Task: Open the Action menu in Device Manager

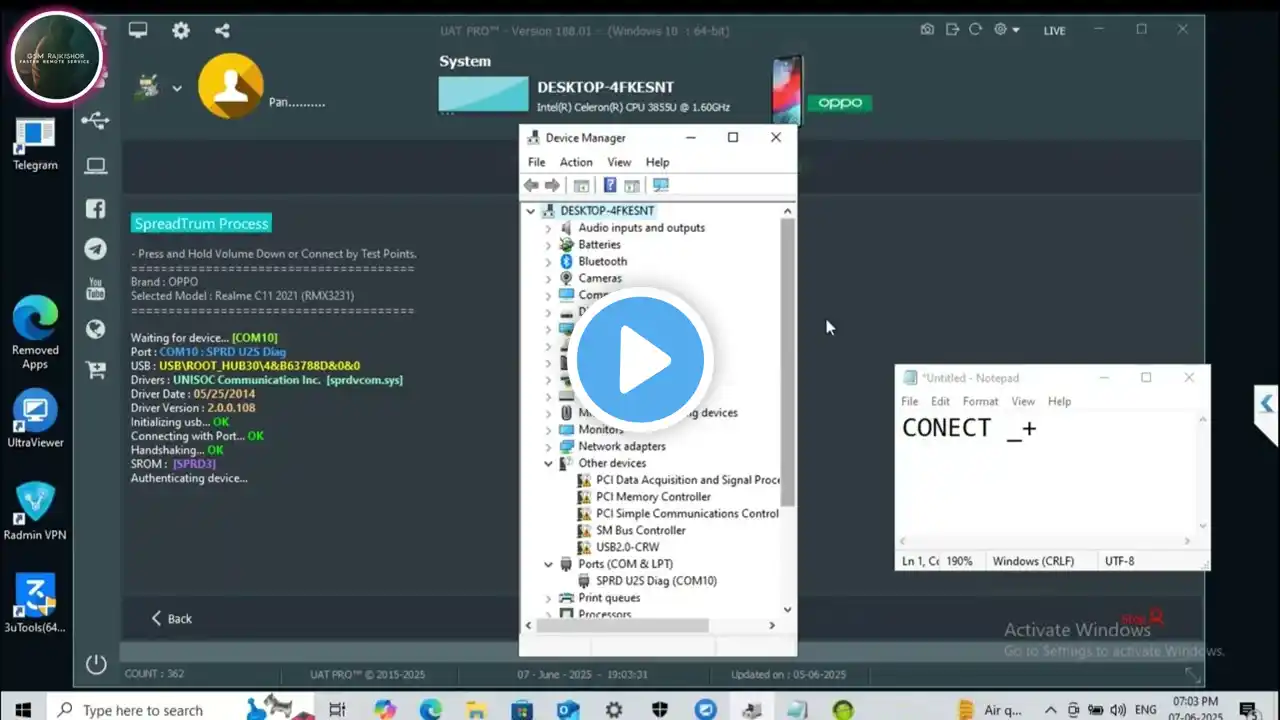Action: 576,162
